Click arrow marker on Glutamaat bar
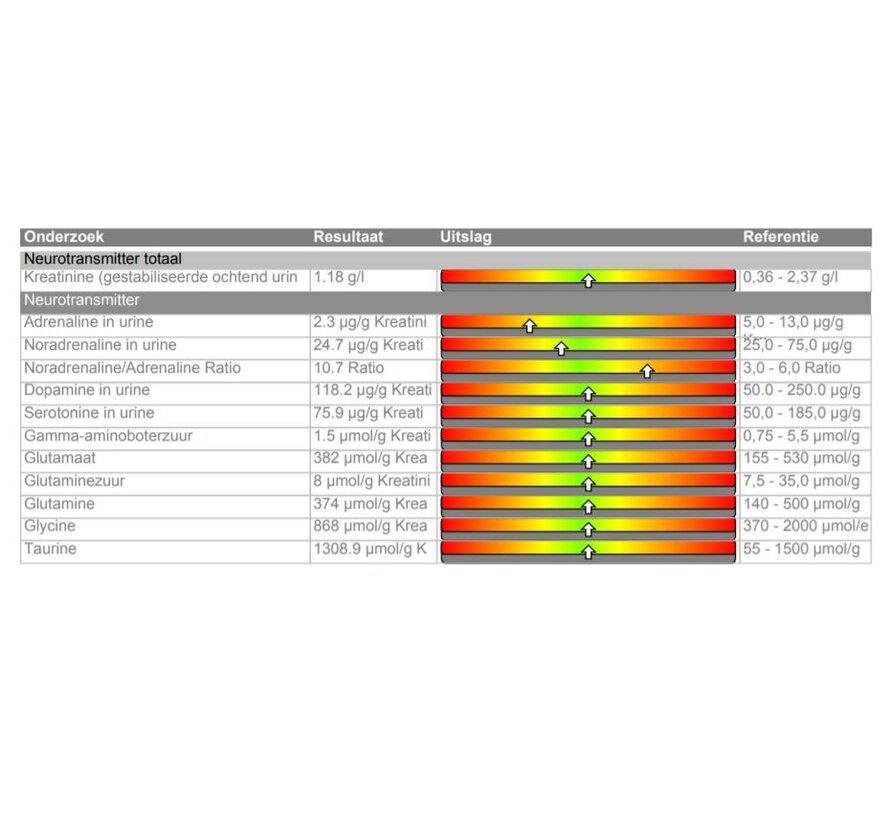890x820 pixels. pyautogui.click(x=589, y=462)
